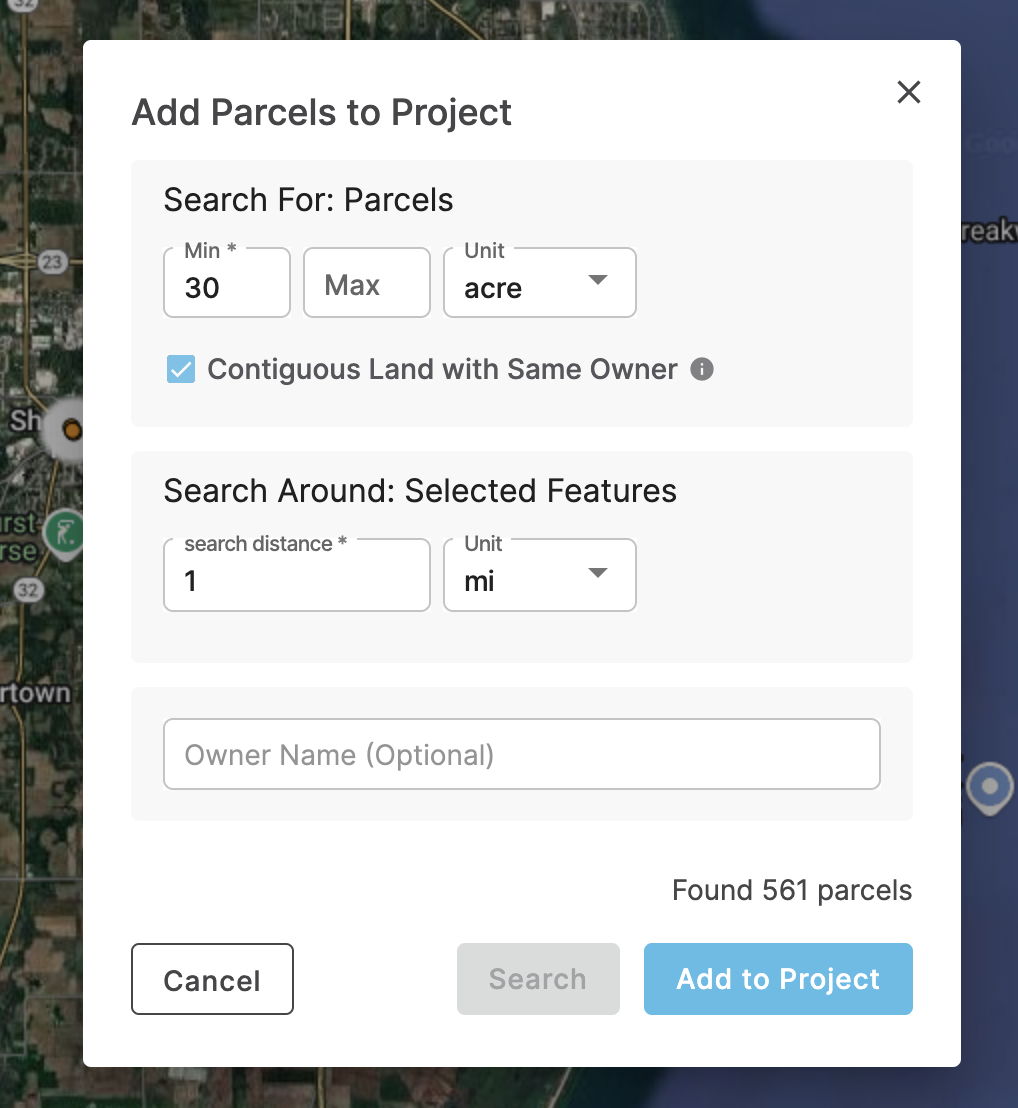The width and height of the screenshot is (1018, 1108).
Task: Select the Search For: Parcels section header
Action: (x=308, y=200)
